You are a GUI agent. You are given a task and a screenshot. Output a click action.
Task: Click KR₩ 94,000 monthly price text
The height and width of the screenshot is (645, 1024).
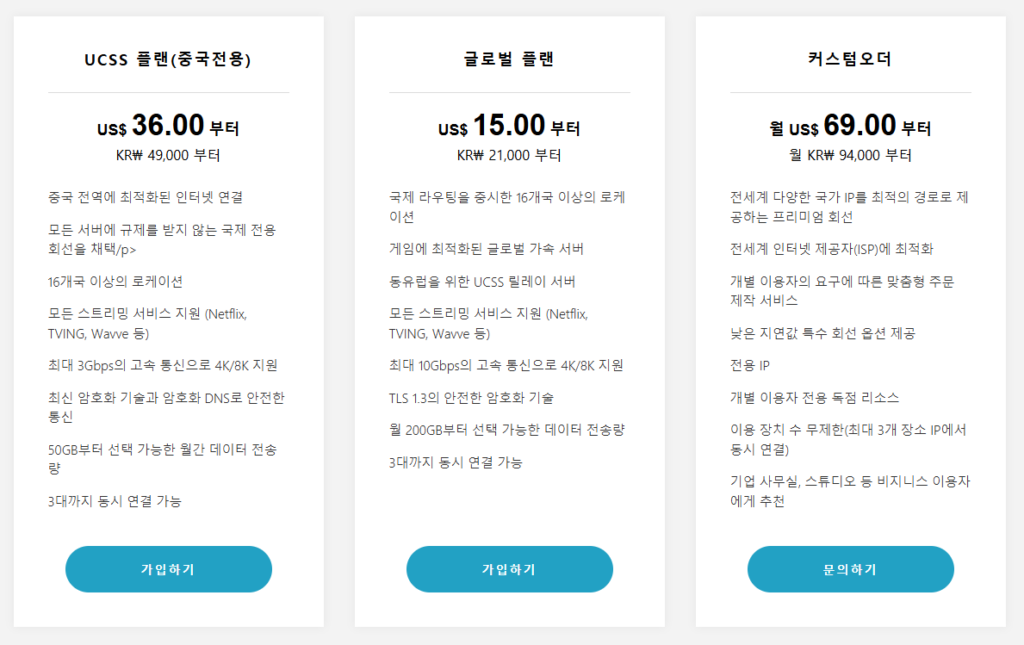[850, 155]
